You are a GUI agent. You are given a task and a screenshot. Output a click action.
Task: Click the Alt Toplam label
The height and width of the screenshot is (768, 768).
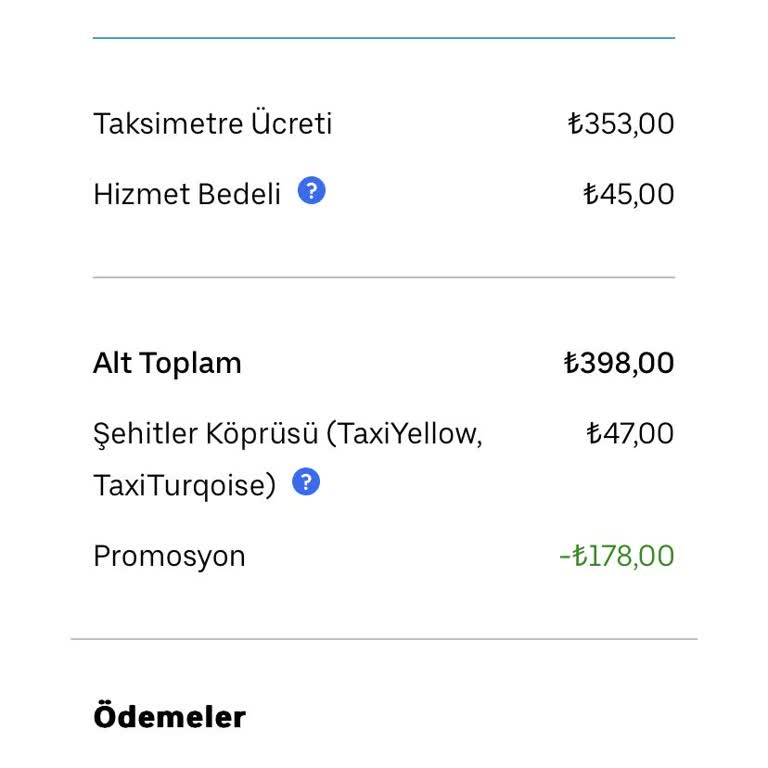[167, 363]
